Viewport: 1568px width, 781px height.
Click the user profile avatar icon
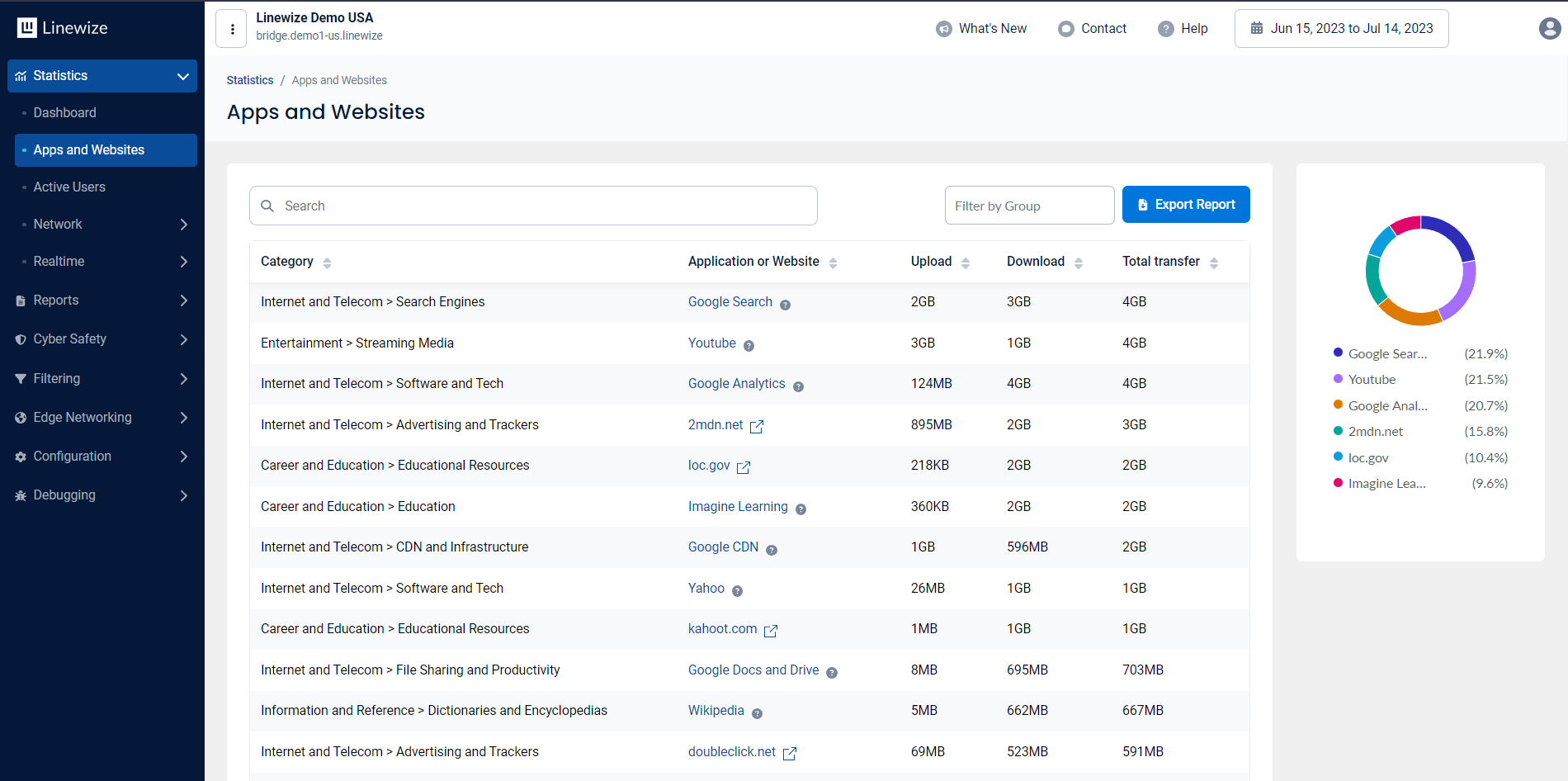(x=1549, y=29)
